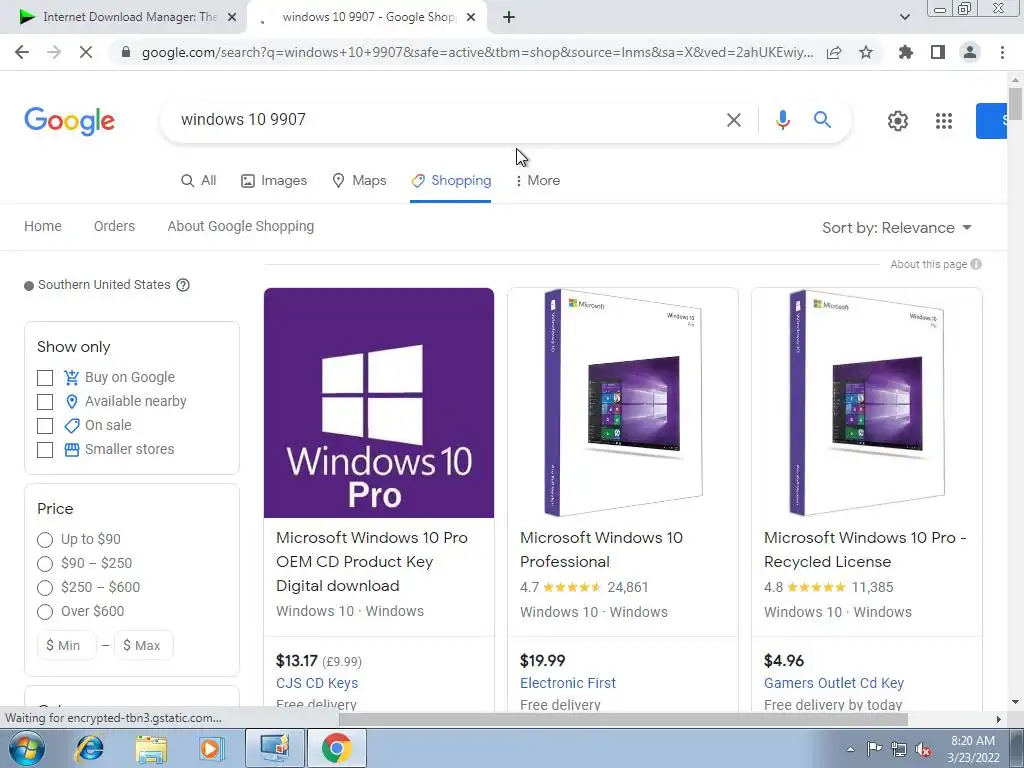Show location help question mark icon
Screen dimensions: 1024x768
[184, 285]
